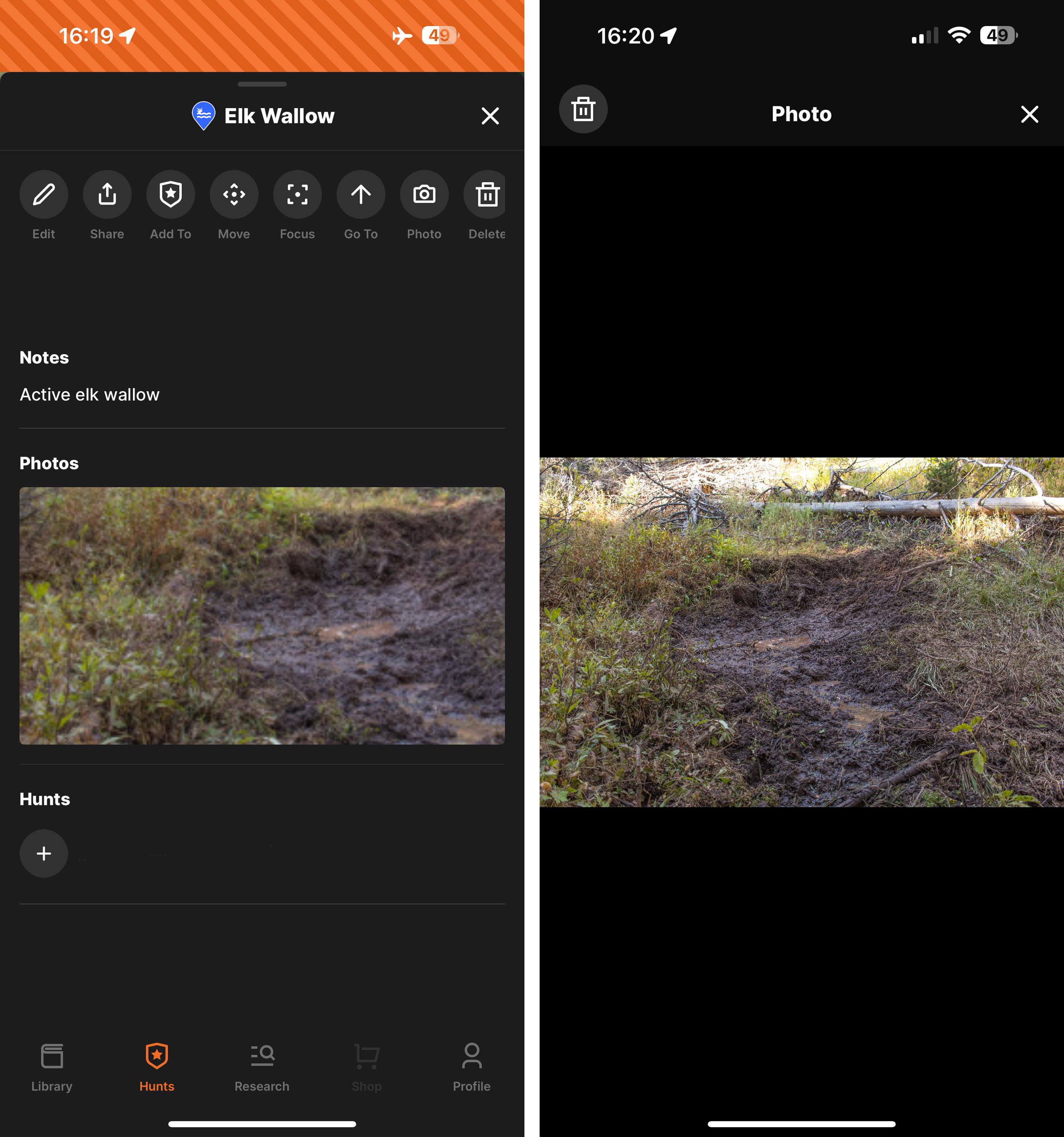Select the Edit tool for Elk Wallow
The height and width of the screenshot is (1137, 1064).
point(43,195)
